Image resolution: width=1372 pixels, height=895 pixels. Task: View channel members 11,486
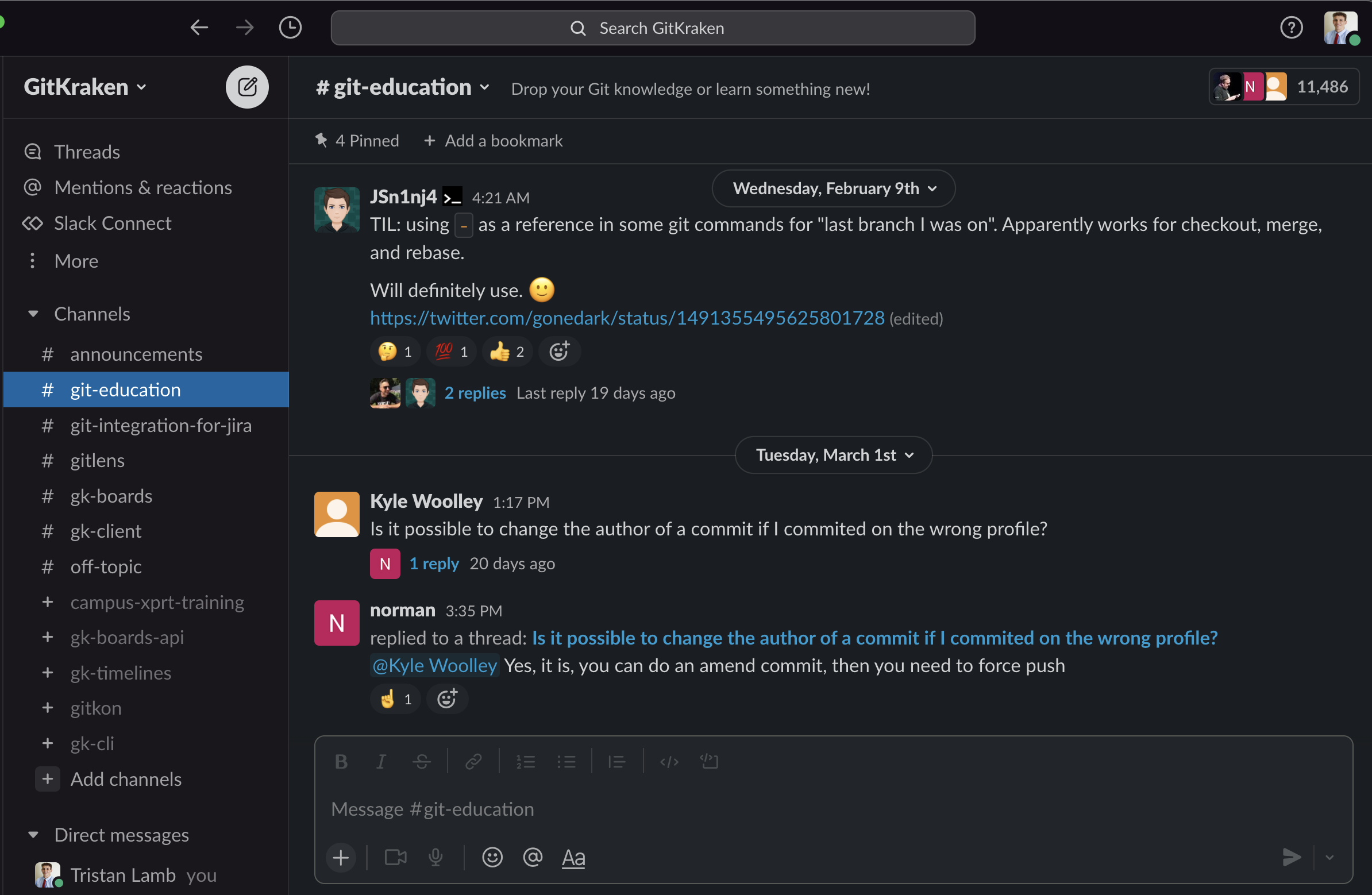[x=1284, y=87]
